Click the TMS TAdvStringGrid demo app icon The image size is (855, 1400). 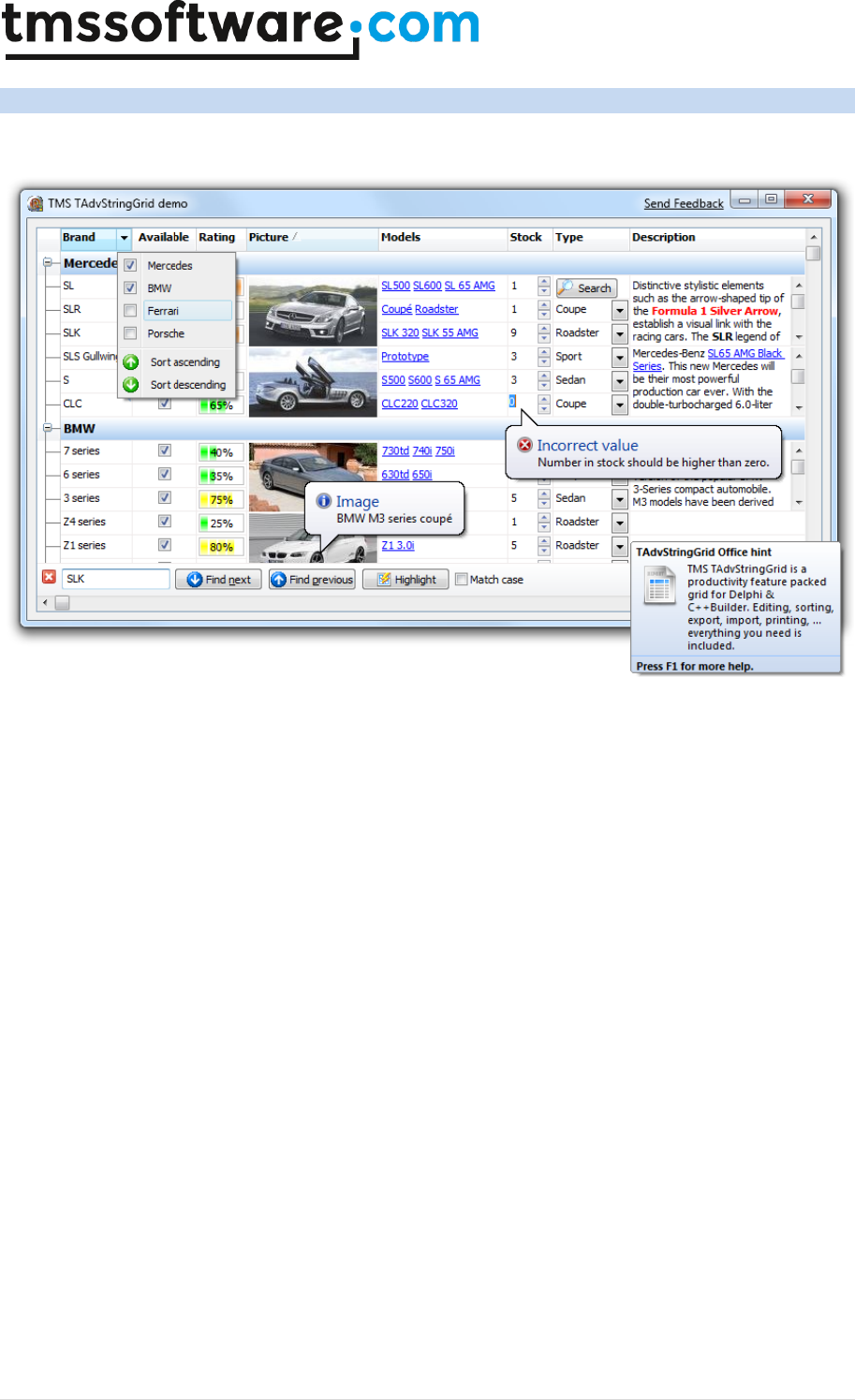(x=36, y=203)
